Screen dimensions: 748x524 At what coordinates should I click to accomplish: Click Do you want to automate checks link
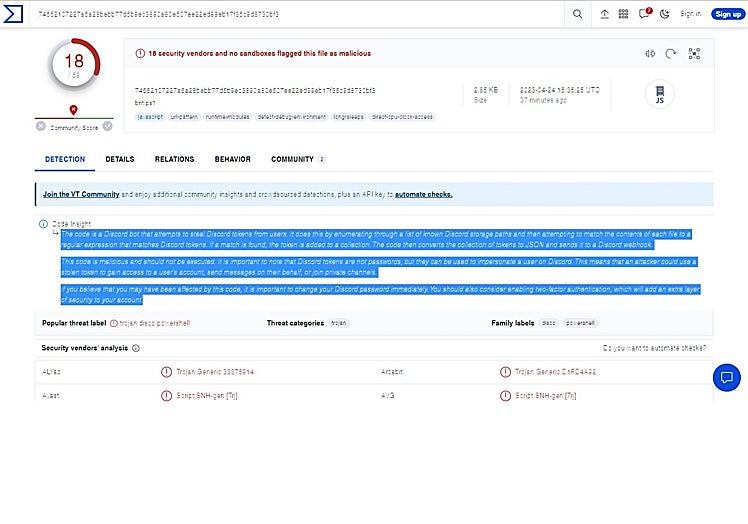pyautogui.click(x=654, y=348)
